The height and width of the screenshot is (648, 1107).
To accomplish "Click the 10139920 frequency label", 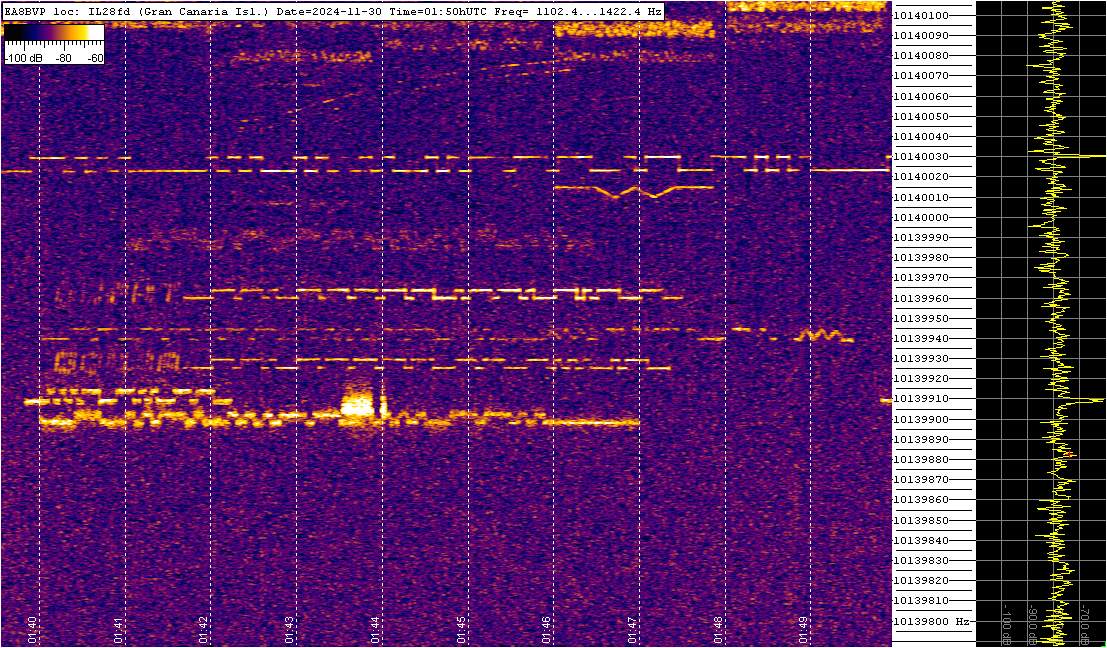I will coord(921,379).
